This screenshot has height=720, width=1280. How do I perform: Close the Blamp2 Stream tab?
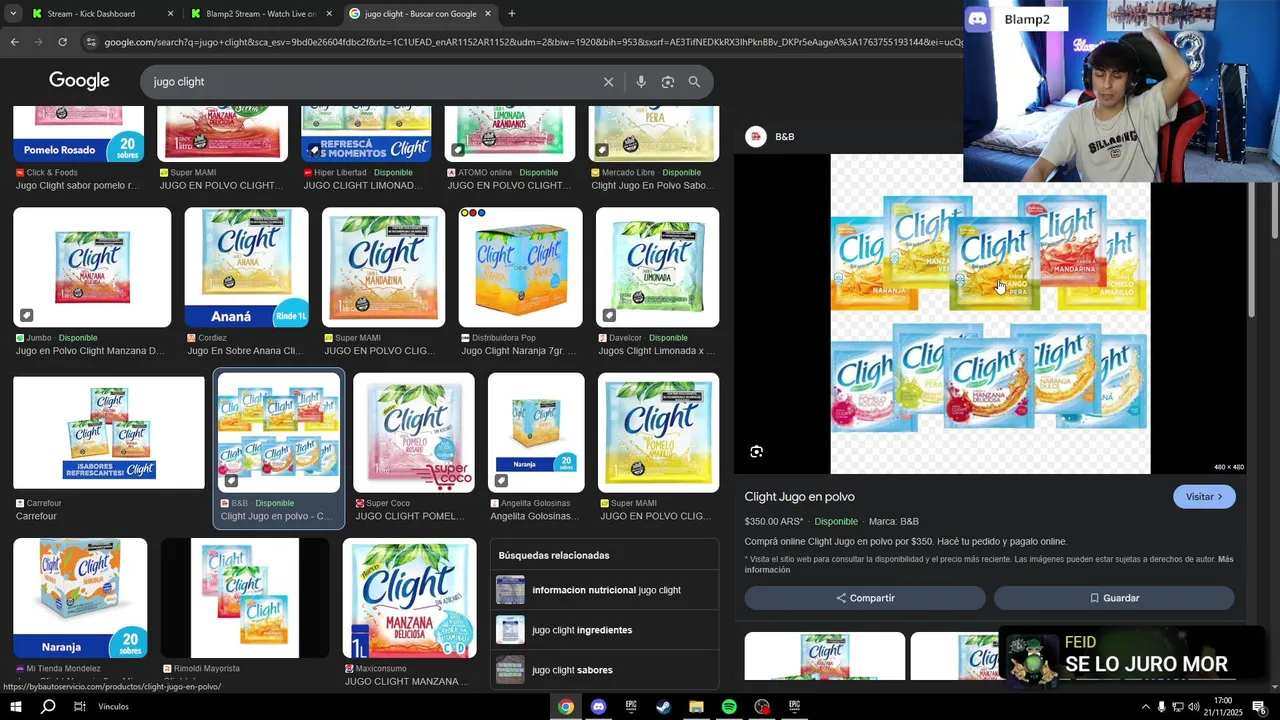329,14
